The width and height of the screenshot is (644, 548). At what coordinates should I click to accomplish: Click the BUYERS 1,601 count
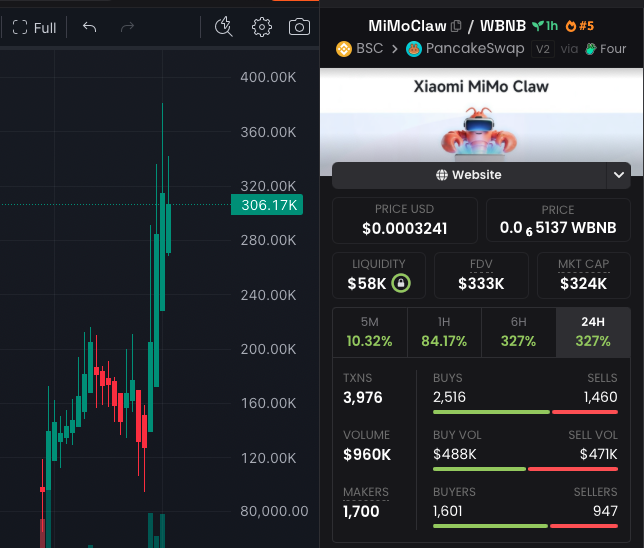pos(447,511)
